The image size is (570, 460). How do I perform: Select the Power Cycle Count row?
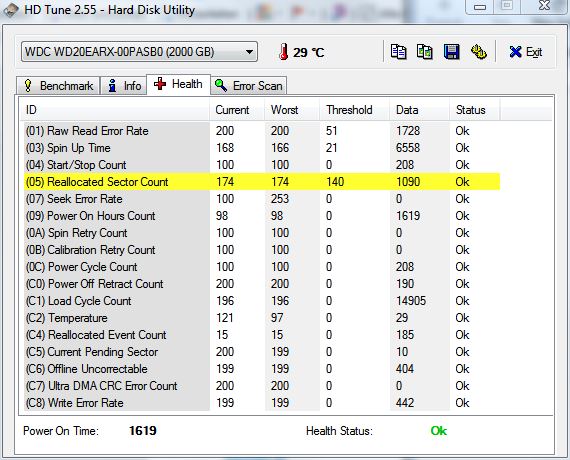(262, 267)
